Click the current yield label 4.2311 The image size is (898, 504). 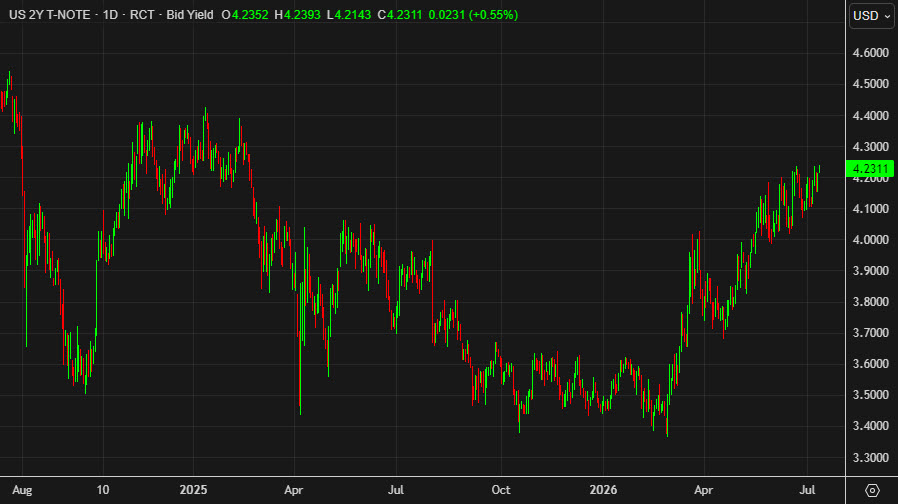(870, 168)
